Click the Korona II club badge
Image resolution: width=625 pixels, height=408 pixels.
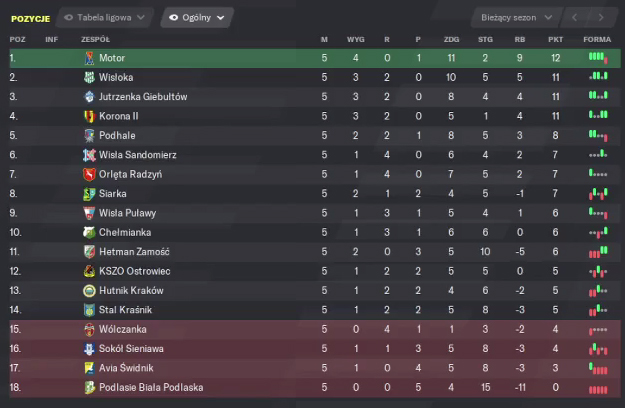coord(90,116)
